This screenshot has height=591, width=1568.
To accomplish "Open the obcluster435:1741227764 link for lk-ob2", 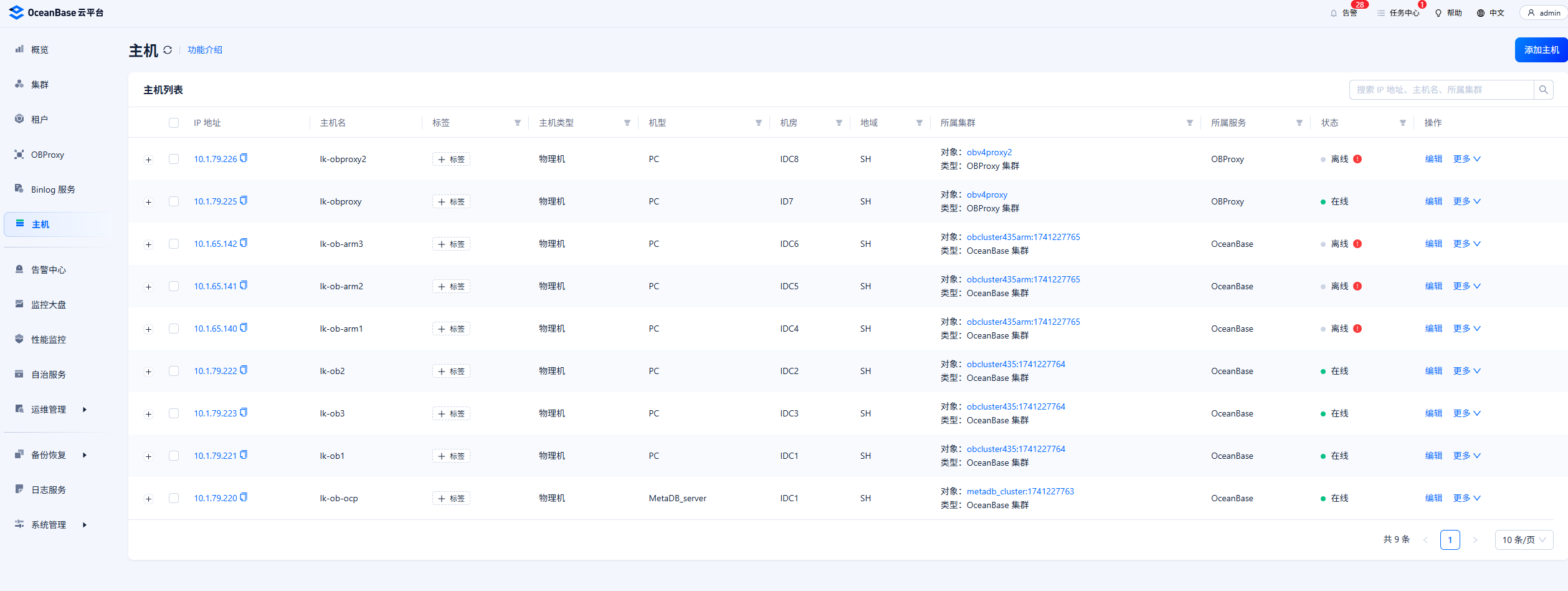I will pyautogui.click(x=1015, y=364).
